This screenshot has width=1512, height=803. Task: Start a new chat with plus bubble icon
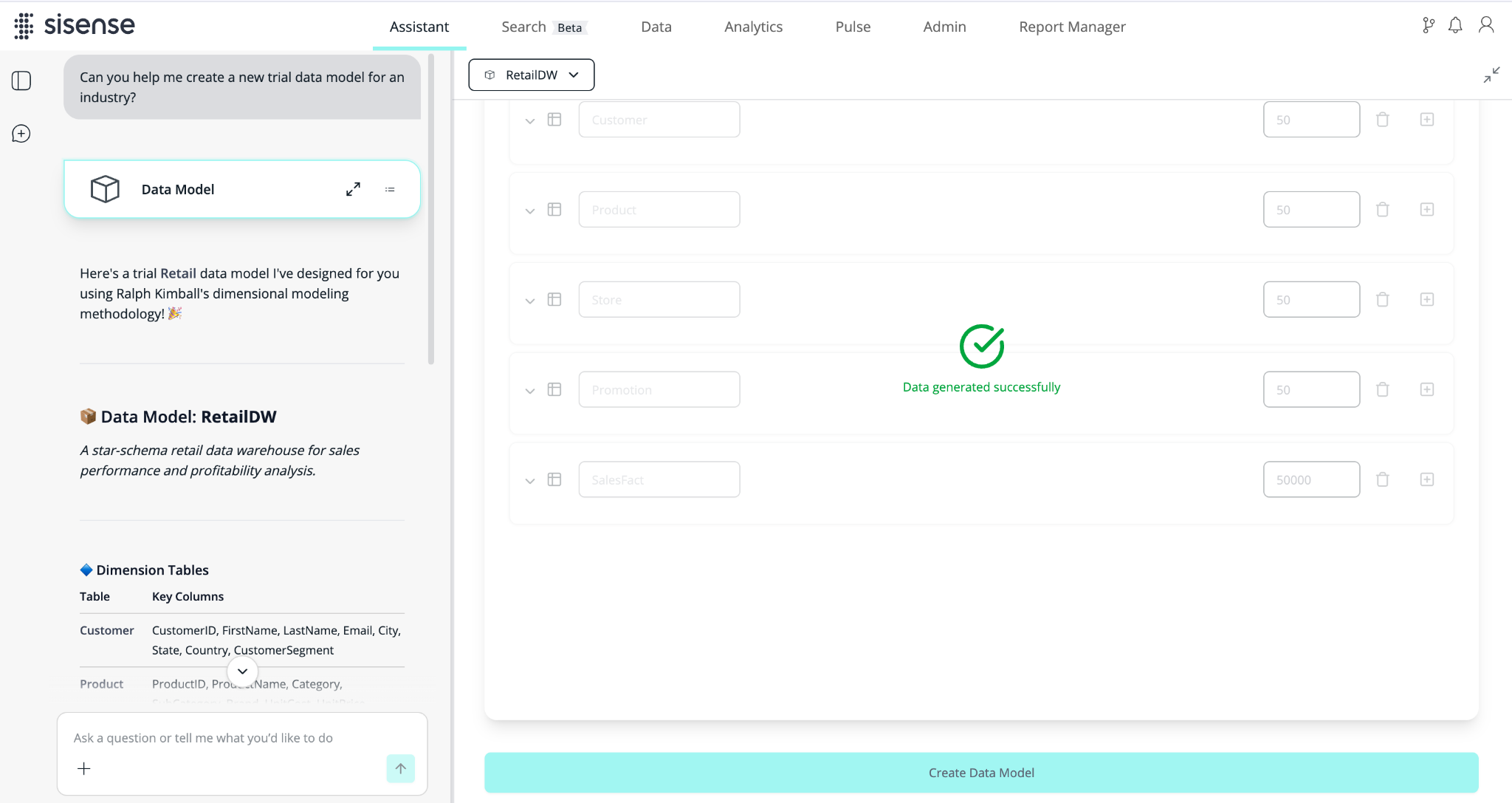point(21,134)
